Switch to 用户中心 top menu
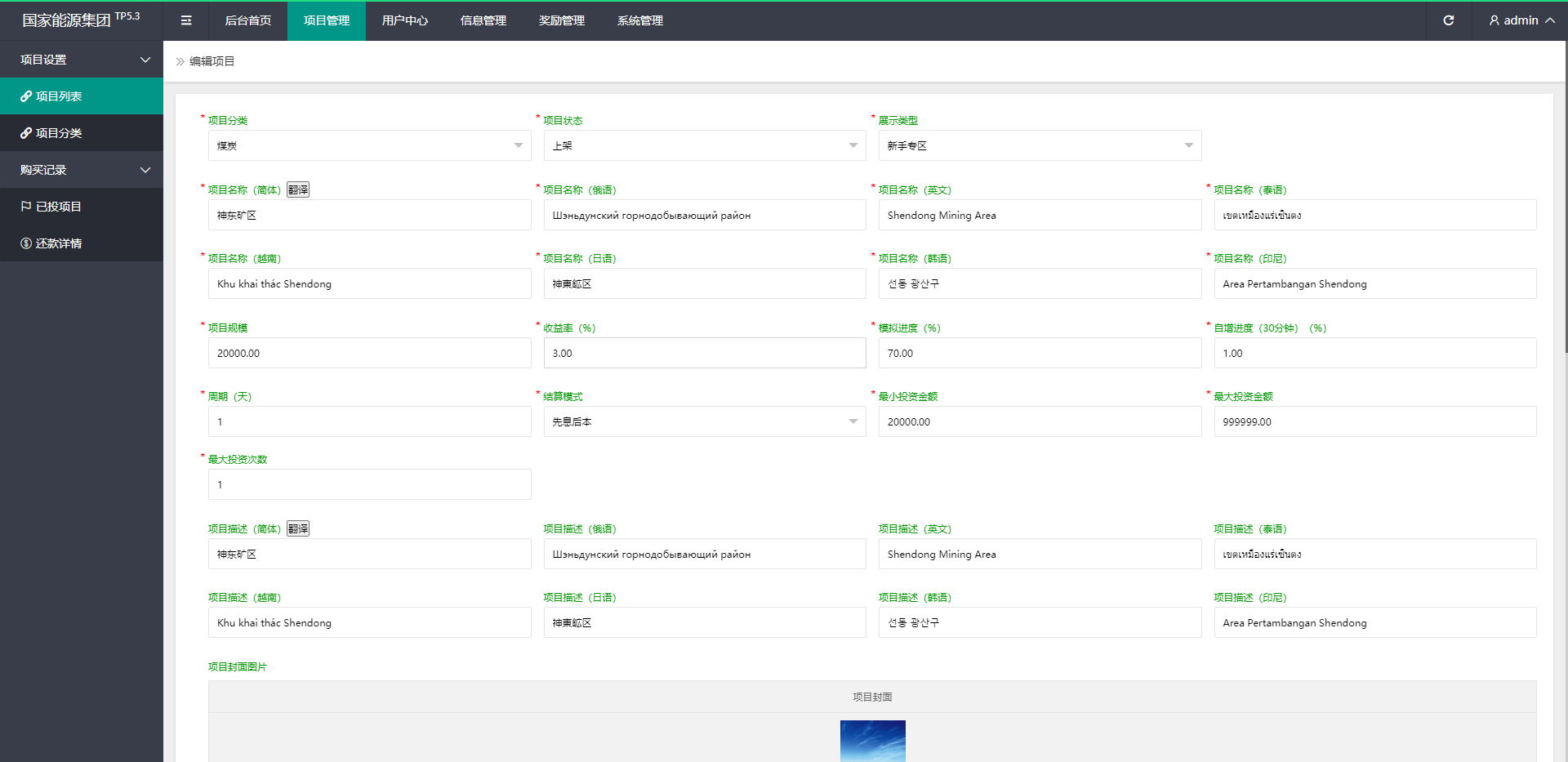The width and height of the screenshot is (1568, 762). coord(404,20)
